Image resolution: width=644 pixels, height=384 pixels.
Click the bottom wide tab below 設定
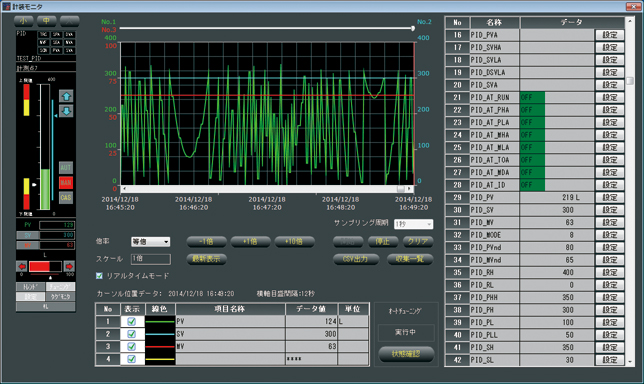tap(46, 306)
